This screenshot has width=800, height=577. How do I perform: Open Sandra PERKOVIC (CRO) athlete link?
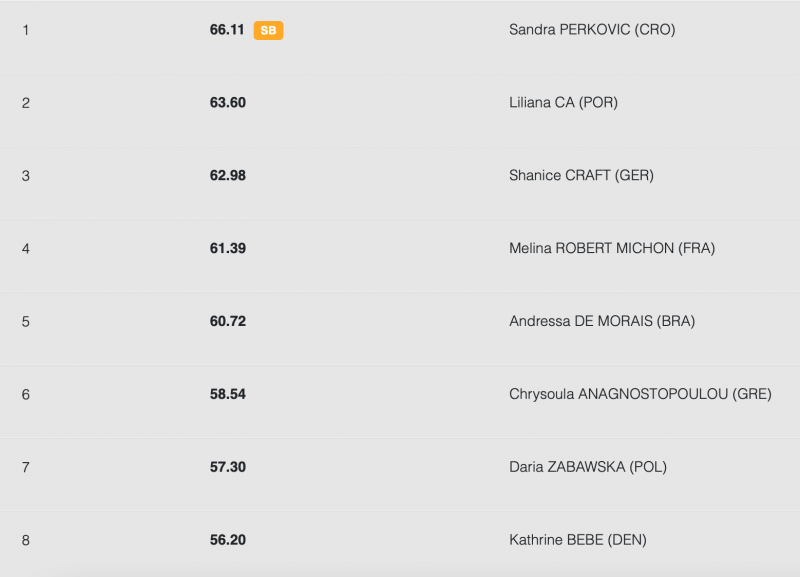592,30
